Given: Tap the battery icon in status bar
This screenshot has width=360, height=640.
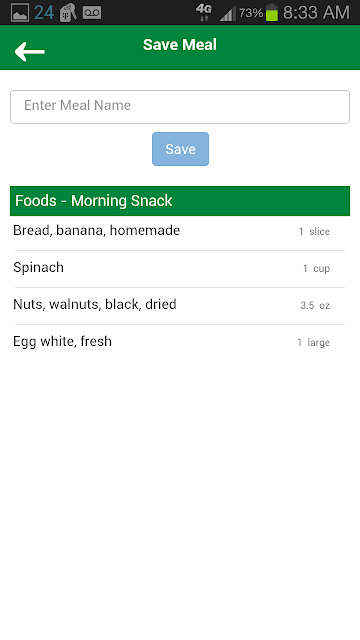Looking at the screenshot, I should (272, 13).
